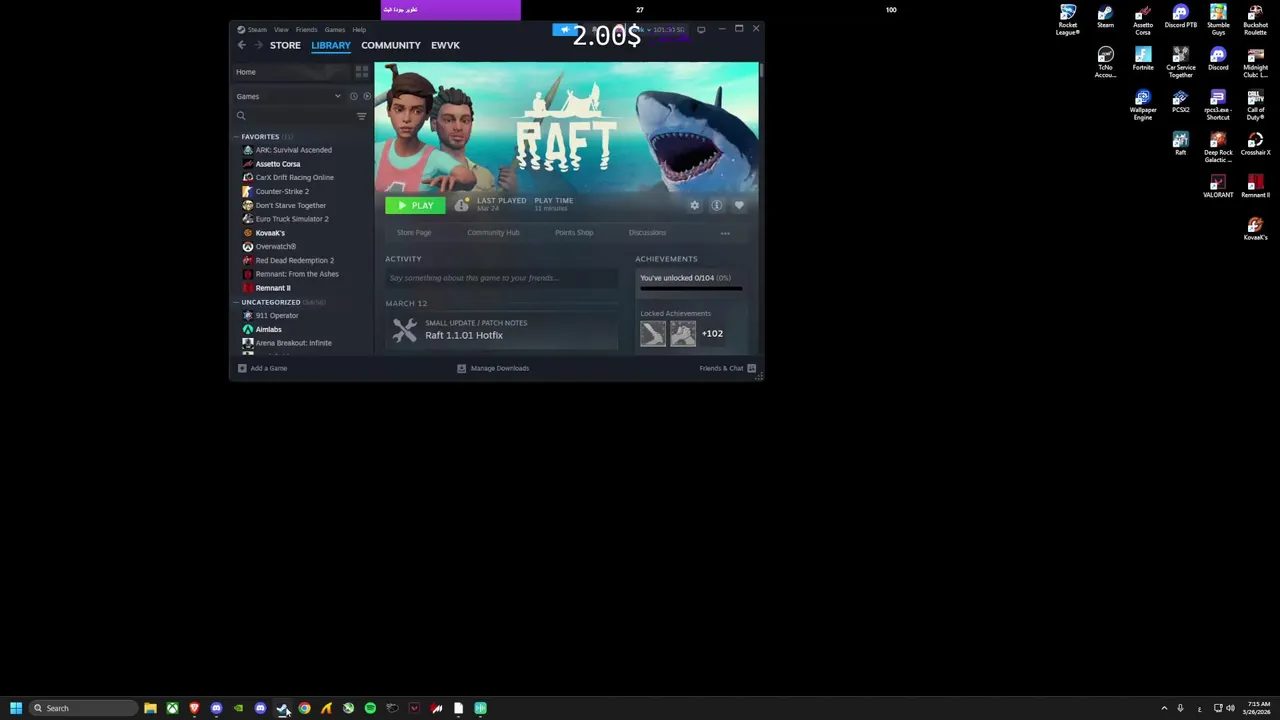This screenshot has width=1280, height=720.
Task: Select Wallpaper Engine desktop icon
Action: (x=1143, y=105)
